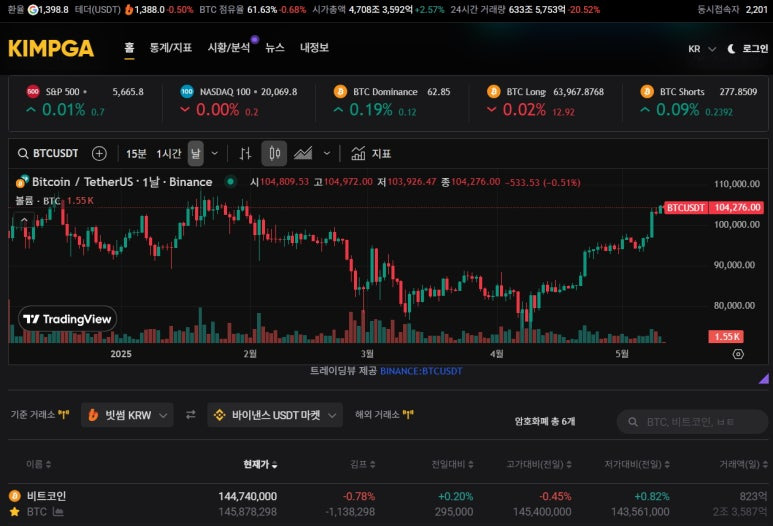Go to the 뉴스 page
773x526 pixels.
click(275, 47)
